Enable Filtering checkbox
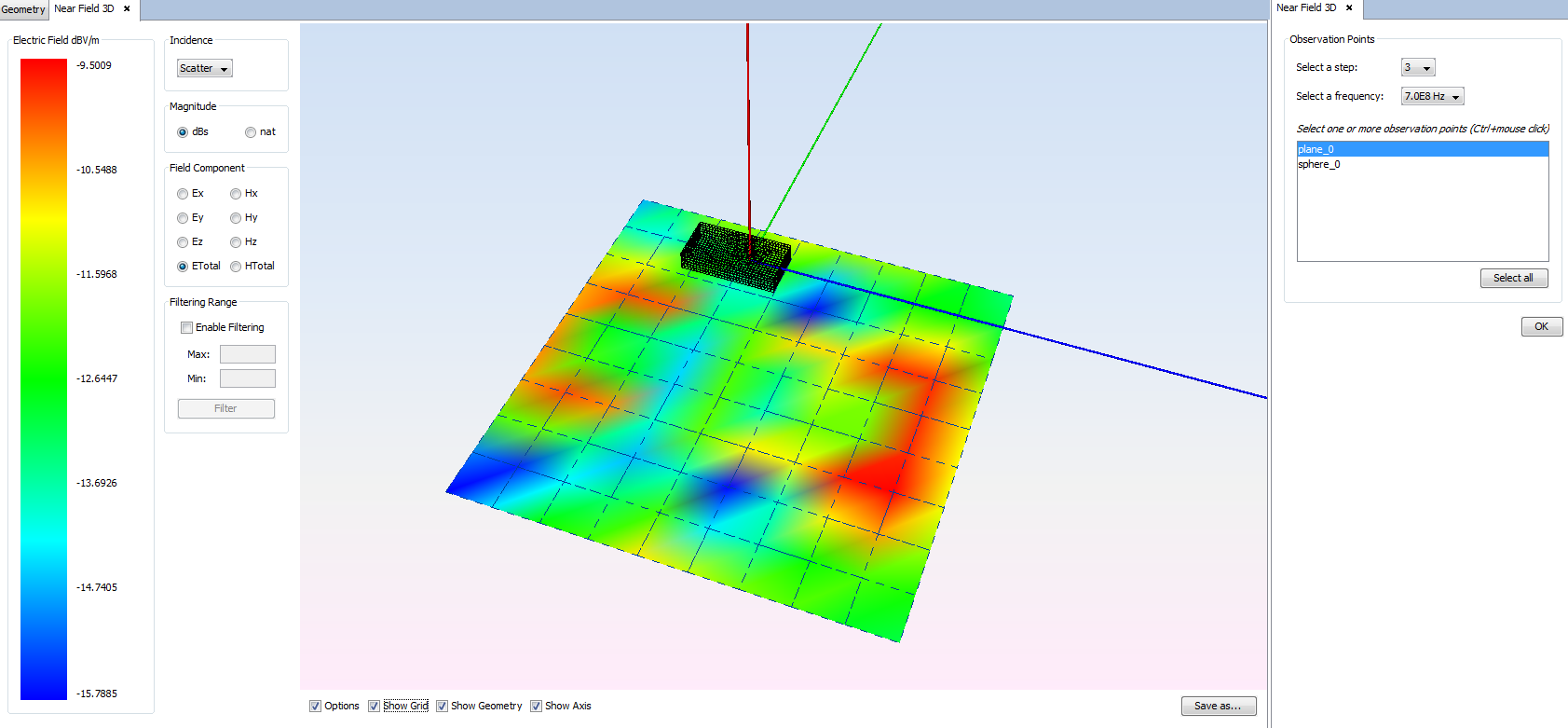 pyautogui.click(x=187, y=327)
